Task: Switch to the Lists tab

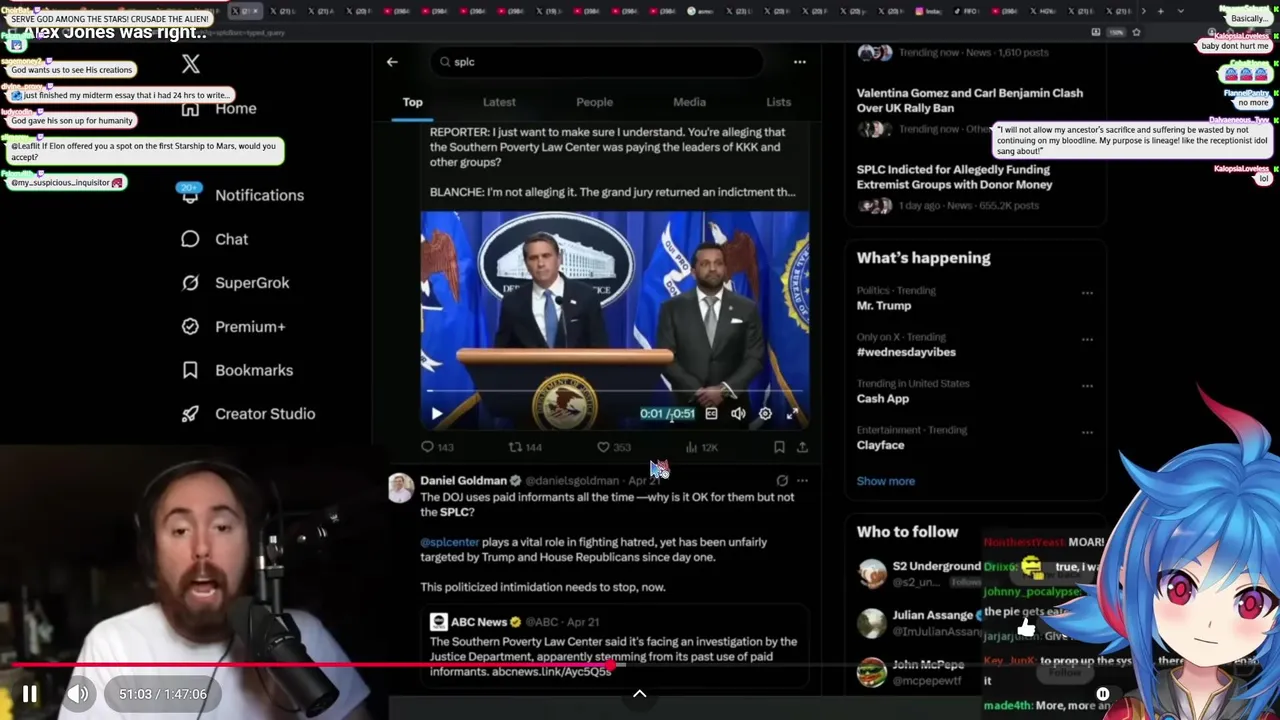Action: point(778,102)
